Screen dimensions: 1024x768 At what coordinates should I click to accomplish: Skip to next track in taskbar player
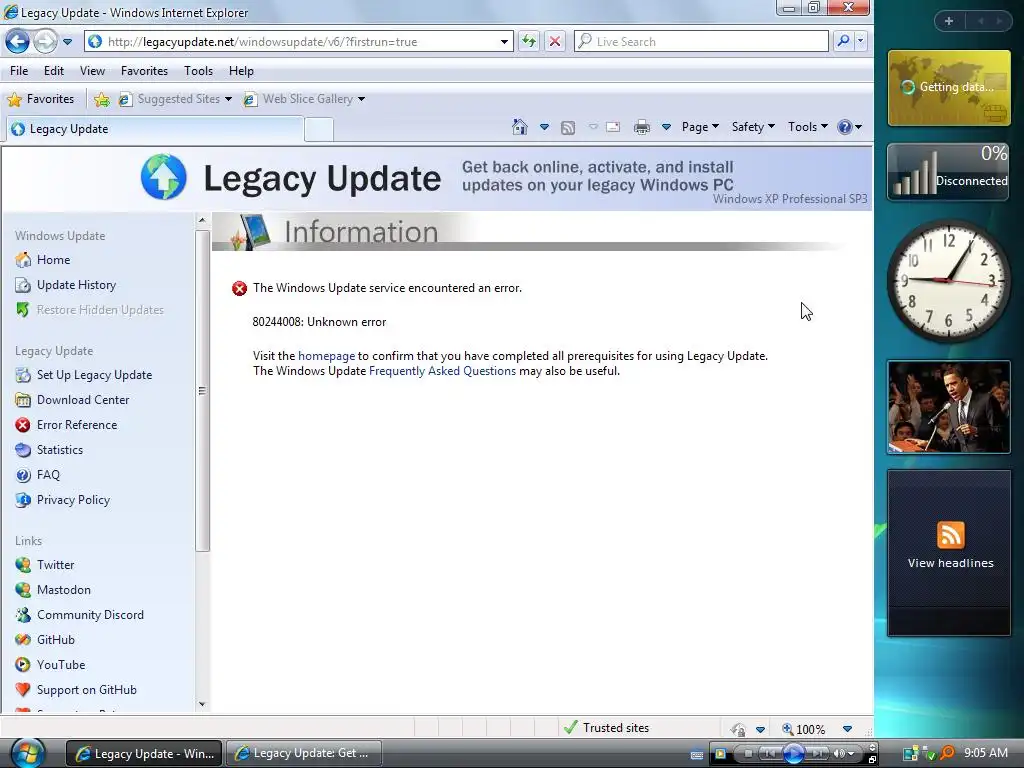click(x=817, y=754)
